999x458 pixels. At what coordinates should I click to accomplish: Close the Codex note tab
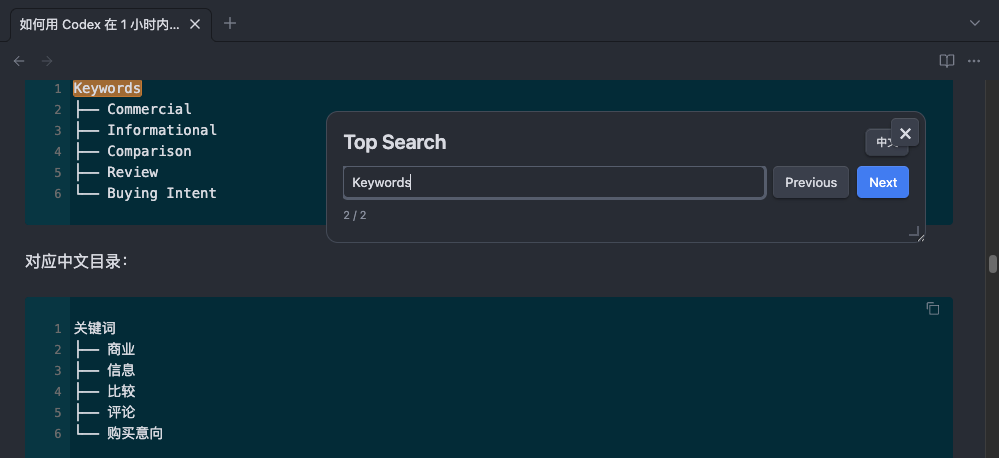point(196,24)
